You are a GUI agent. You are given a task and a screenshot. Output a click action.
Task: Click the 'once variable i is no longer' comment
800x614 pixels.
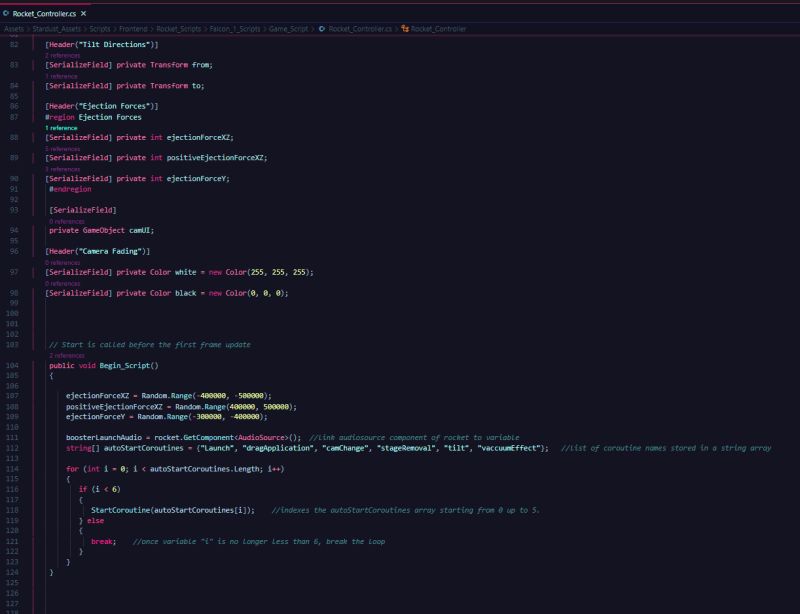[259, 542]
